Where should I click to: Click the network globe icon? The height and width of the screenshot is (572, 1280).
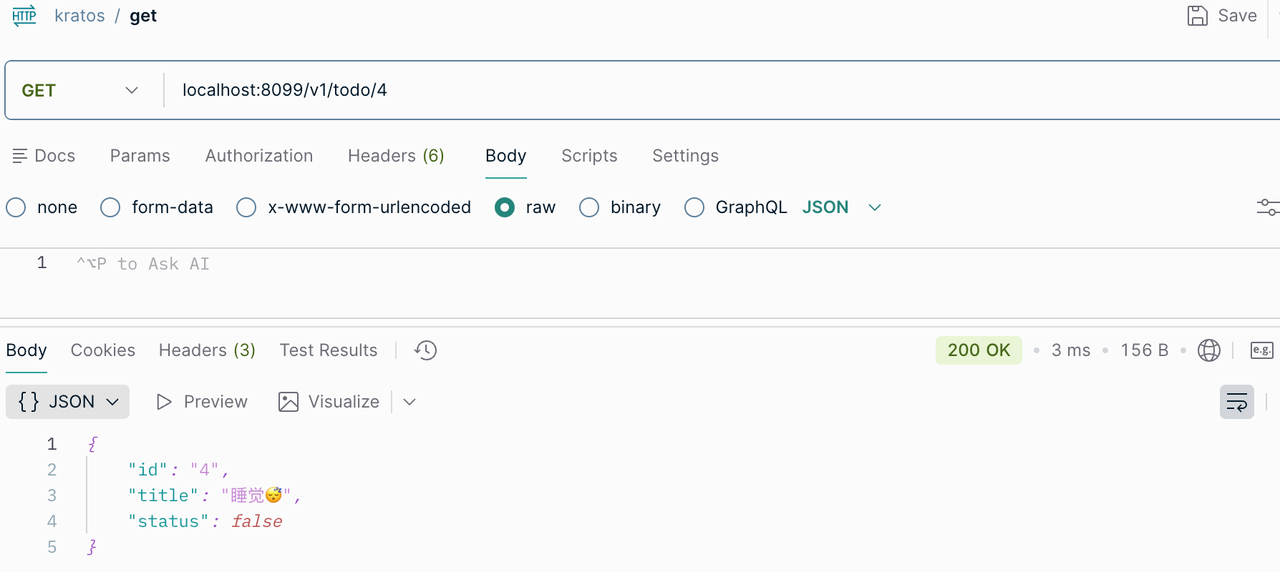pyautogui.click(x=1209, y=350)
